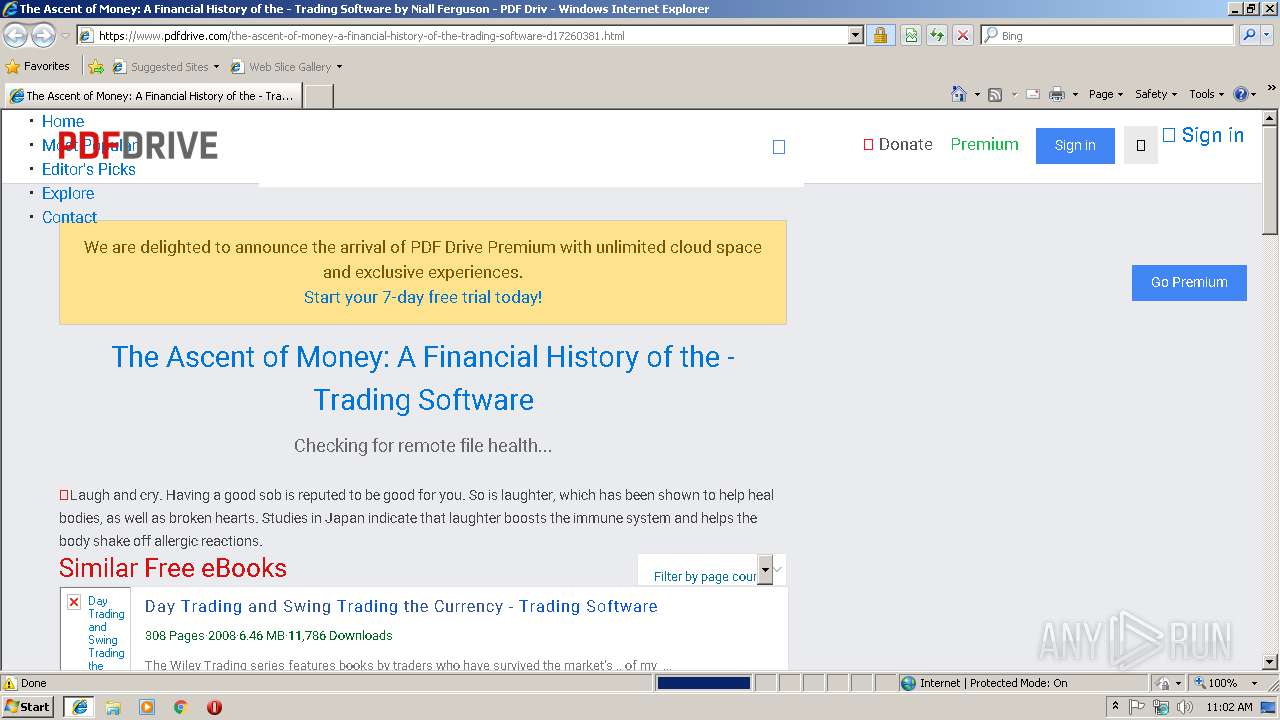Click the Refresh page icon
The height and width of the screenshot is (720, 1280).
pyautogui.click(x=937, y=35)
